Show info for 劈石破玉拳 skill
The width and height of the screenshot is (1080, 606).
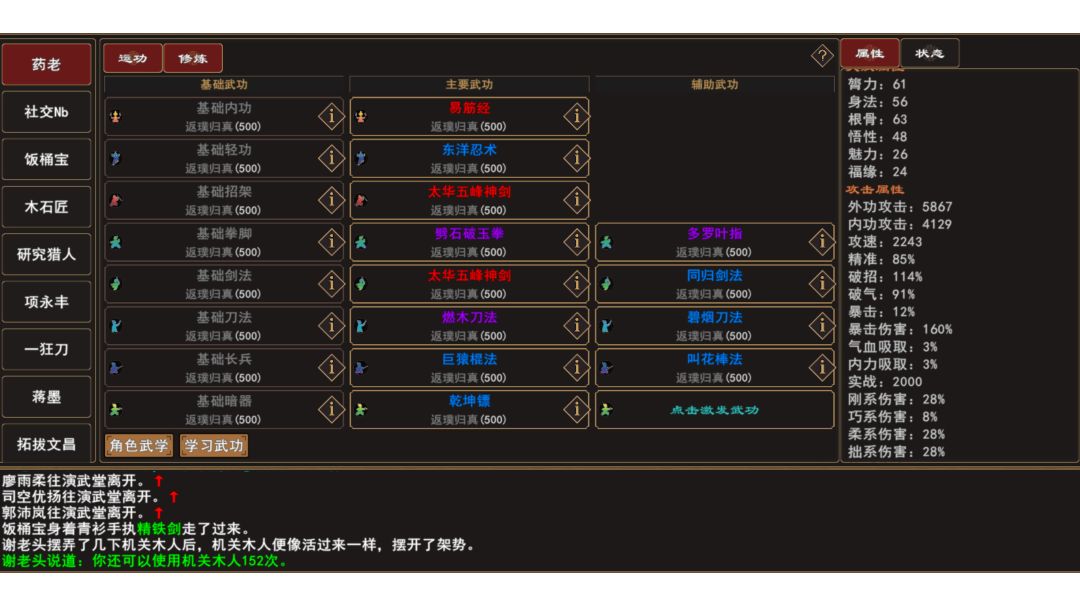(576, 242)
